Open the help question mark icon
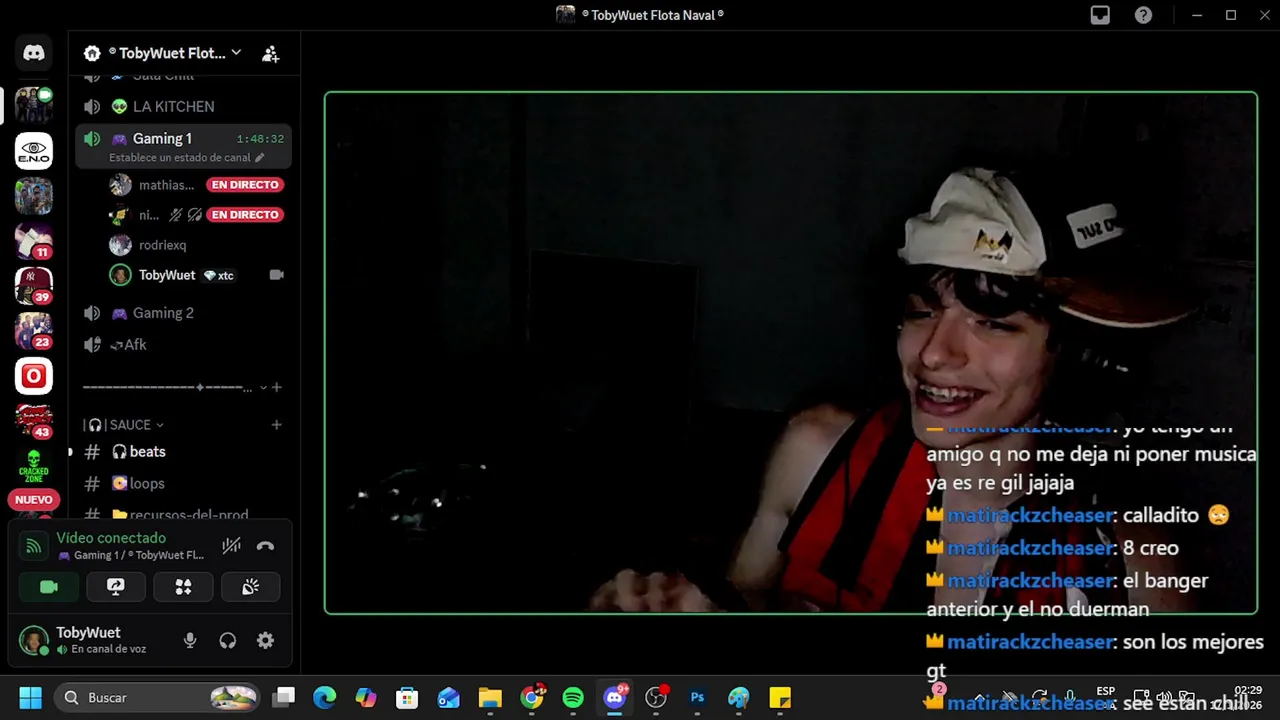1280x720 pixels. click(1143, 15)
